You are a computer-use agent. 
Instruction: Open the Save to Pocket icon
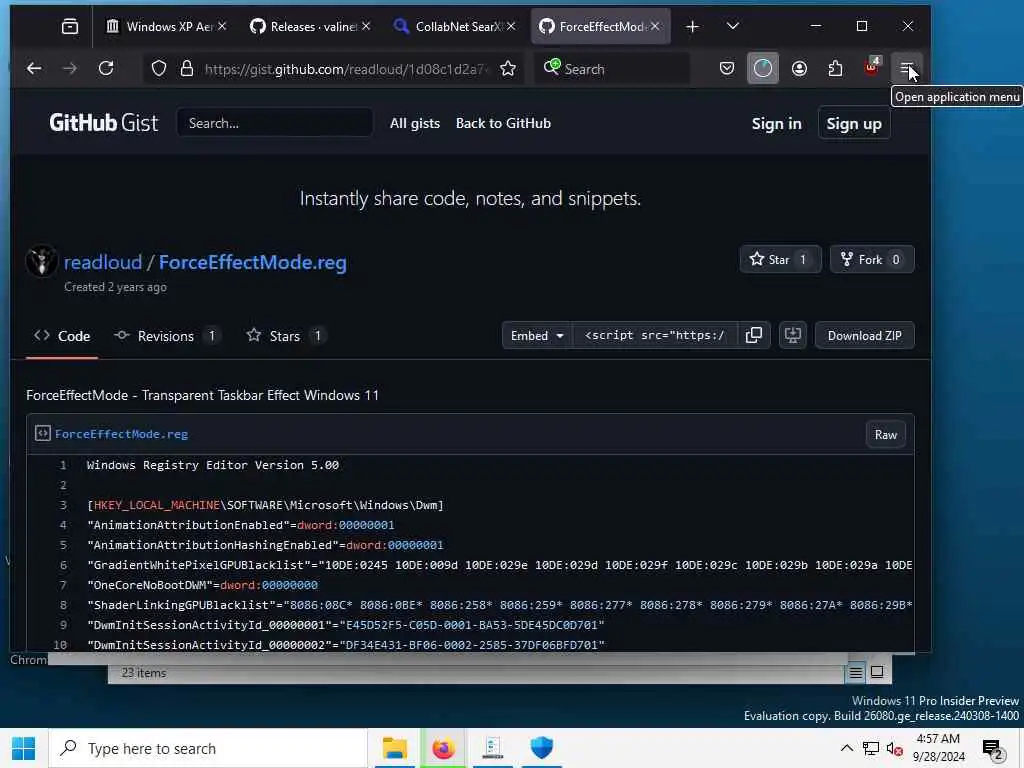tap(727, 69)
